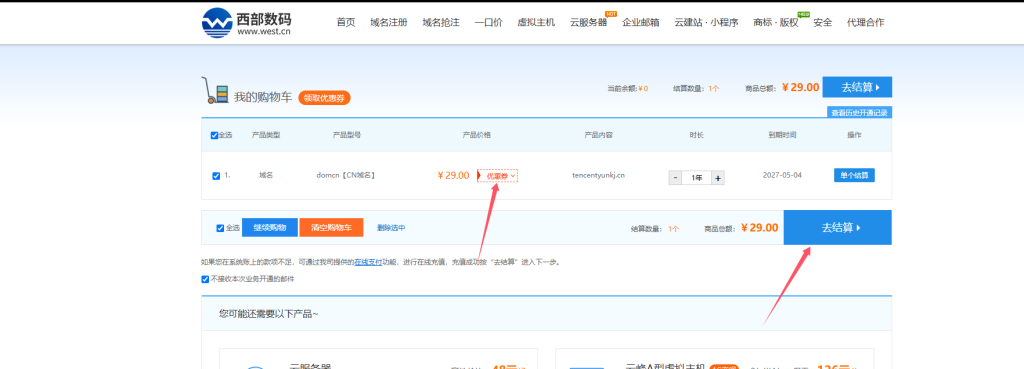Expand the 优惠券 coupon dropdown

498,176
